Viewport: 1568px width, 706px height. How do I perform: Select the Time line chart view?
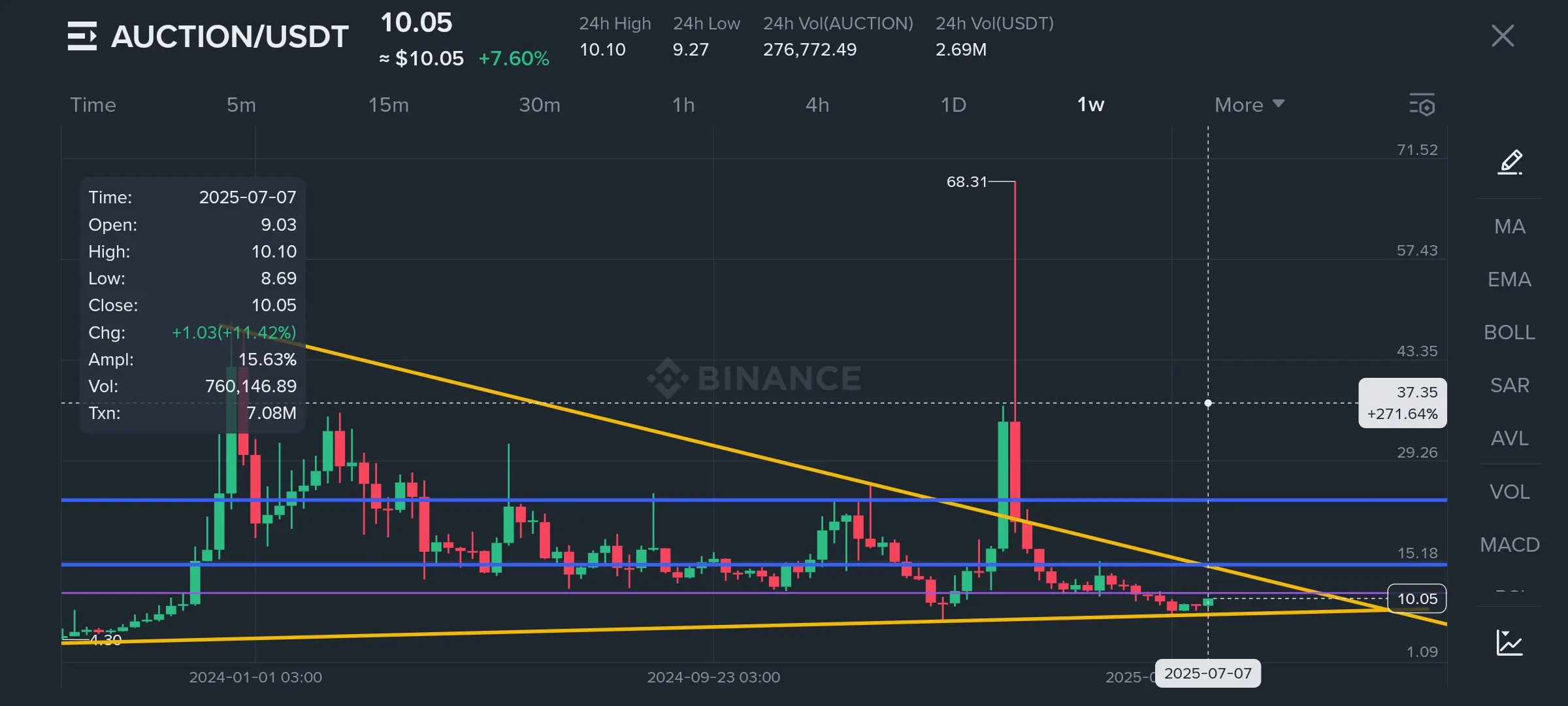[x=93, y=105]
